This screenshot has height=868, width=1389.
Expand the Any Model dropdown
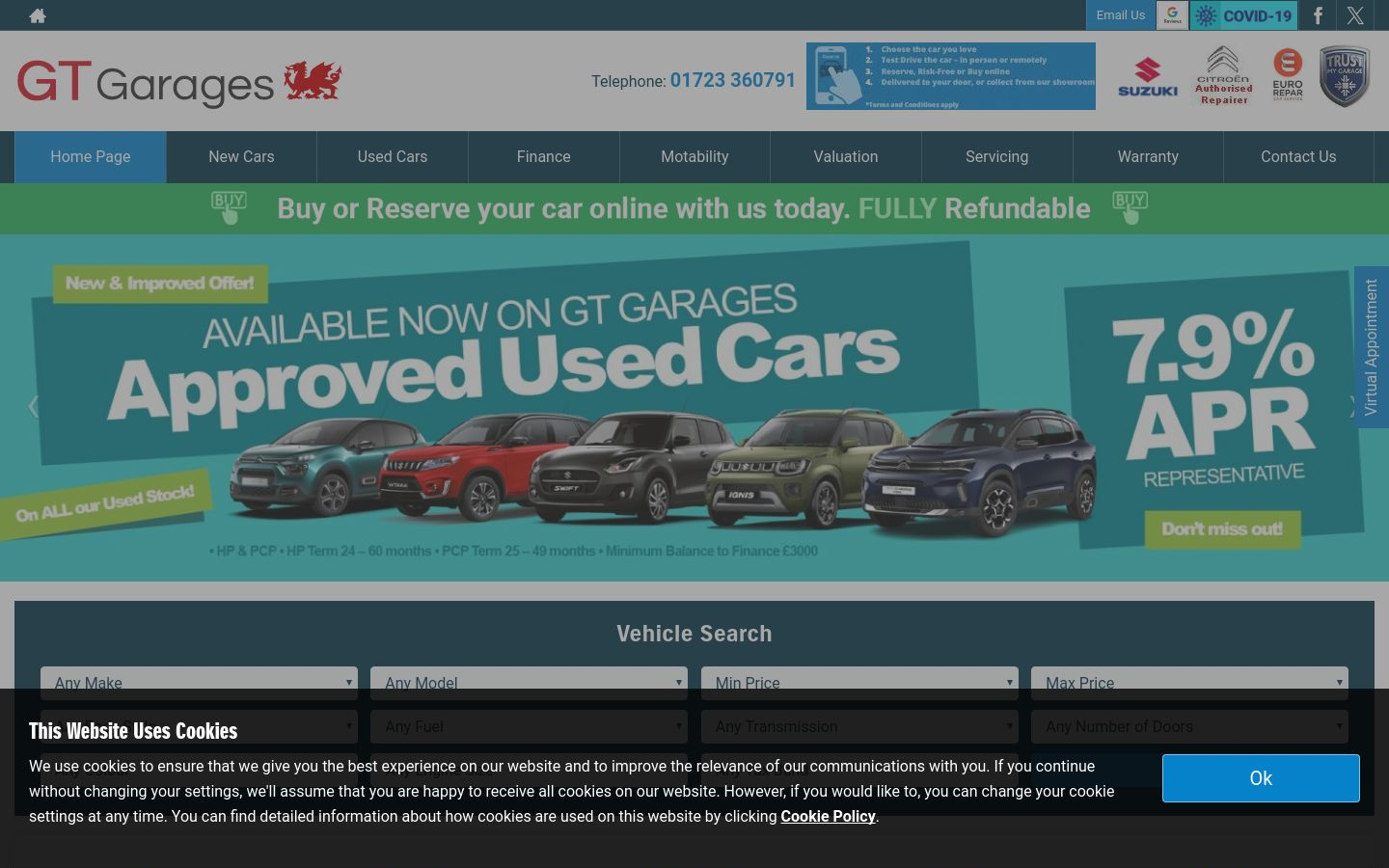pyautogui.click(x=529, y=683)
